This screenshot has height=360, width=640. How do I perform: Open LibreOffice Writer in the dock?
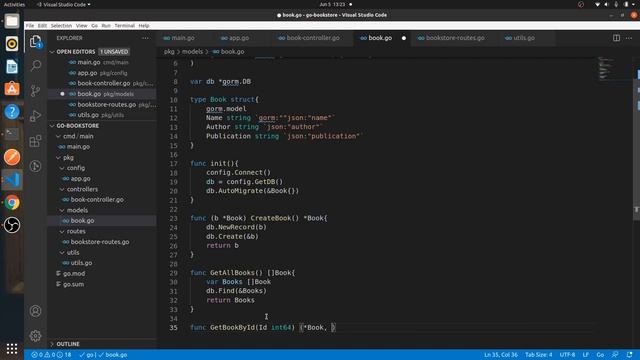[12, 66]
